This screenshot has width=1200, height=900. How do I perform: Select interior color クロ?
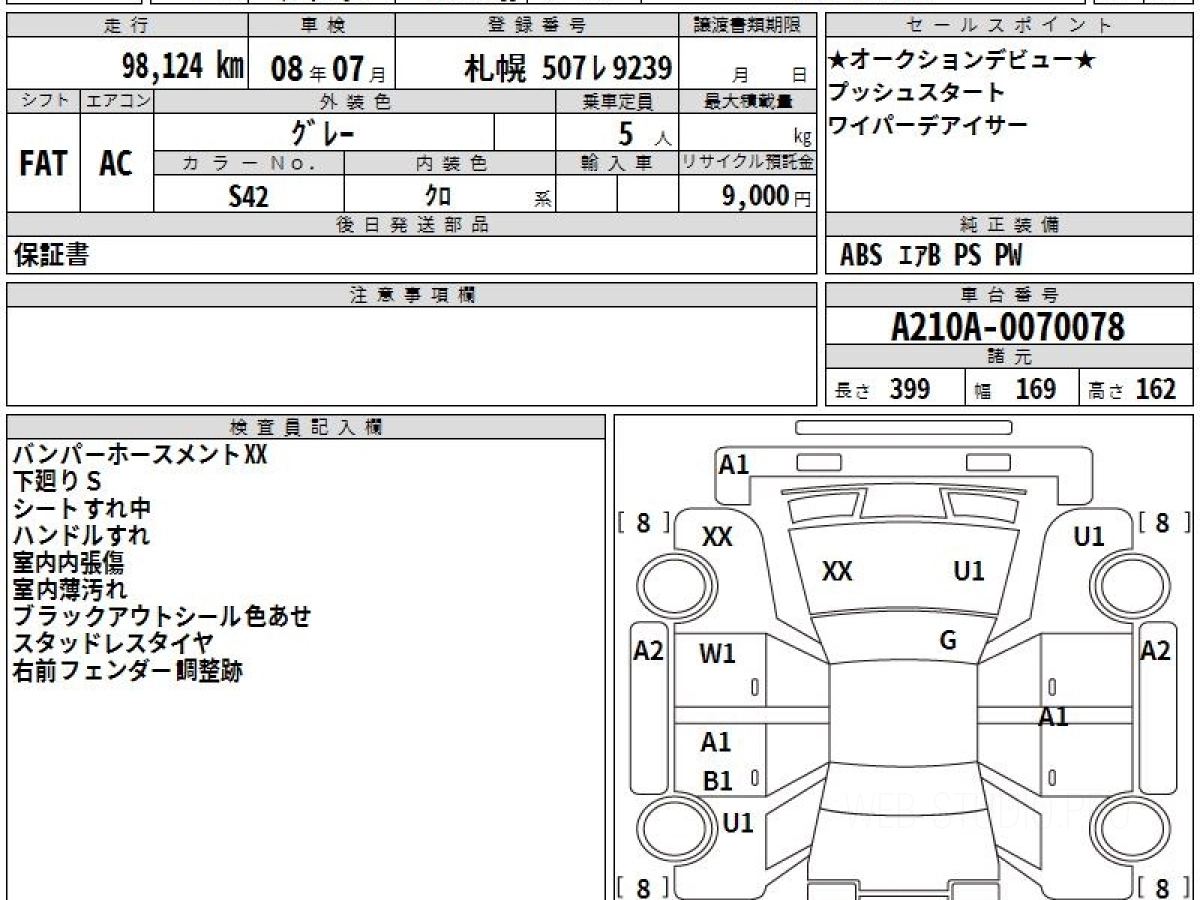[x=438, y=196]
